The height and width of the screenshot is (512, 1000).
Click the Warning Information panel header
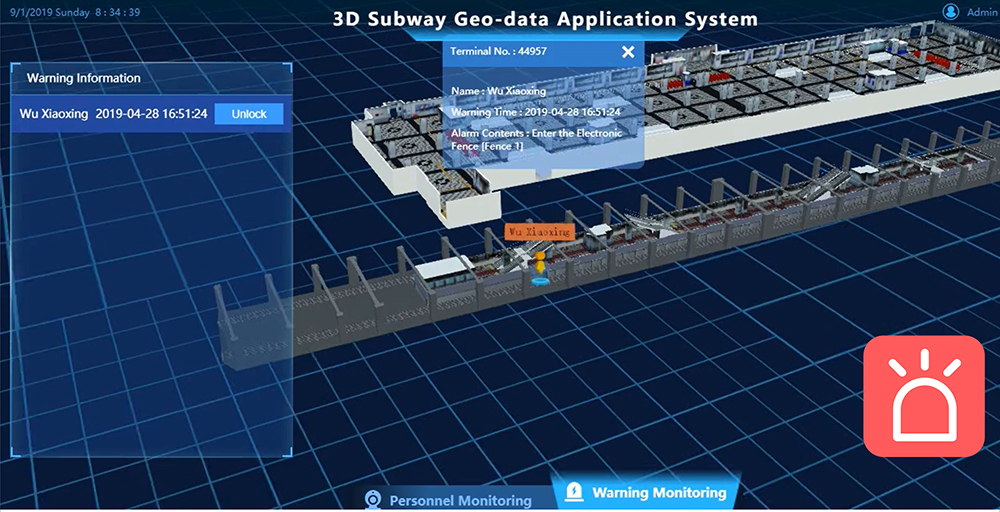[152, 78]
